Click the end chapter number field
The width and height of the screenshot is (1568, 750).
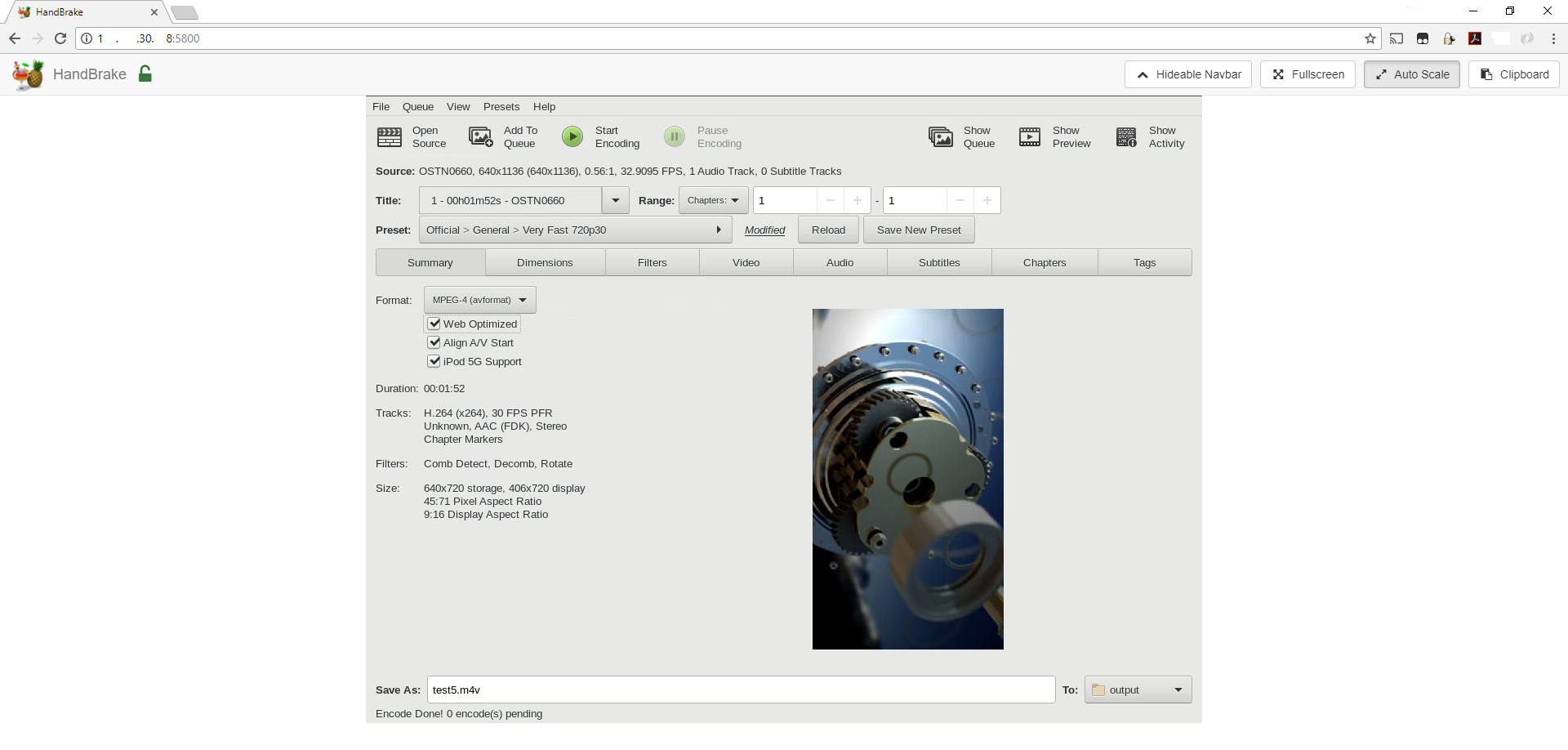[x=915, y=200]
